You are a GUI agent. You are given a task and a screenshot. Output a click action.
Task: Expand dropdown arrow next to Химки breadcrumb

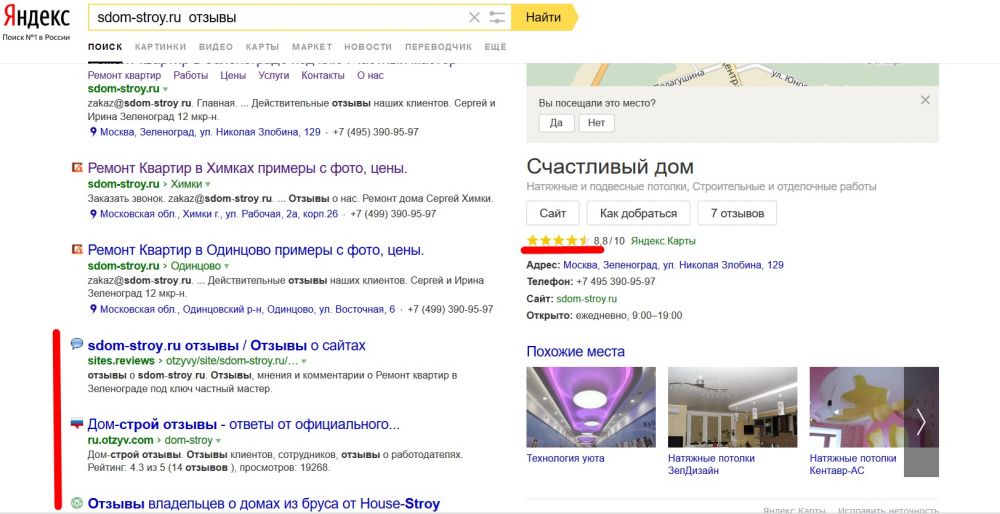point(208,185)
